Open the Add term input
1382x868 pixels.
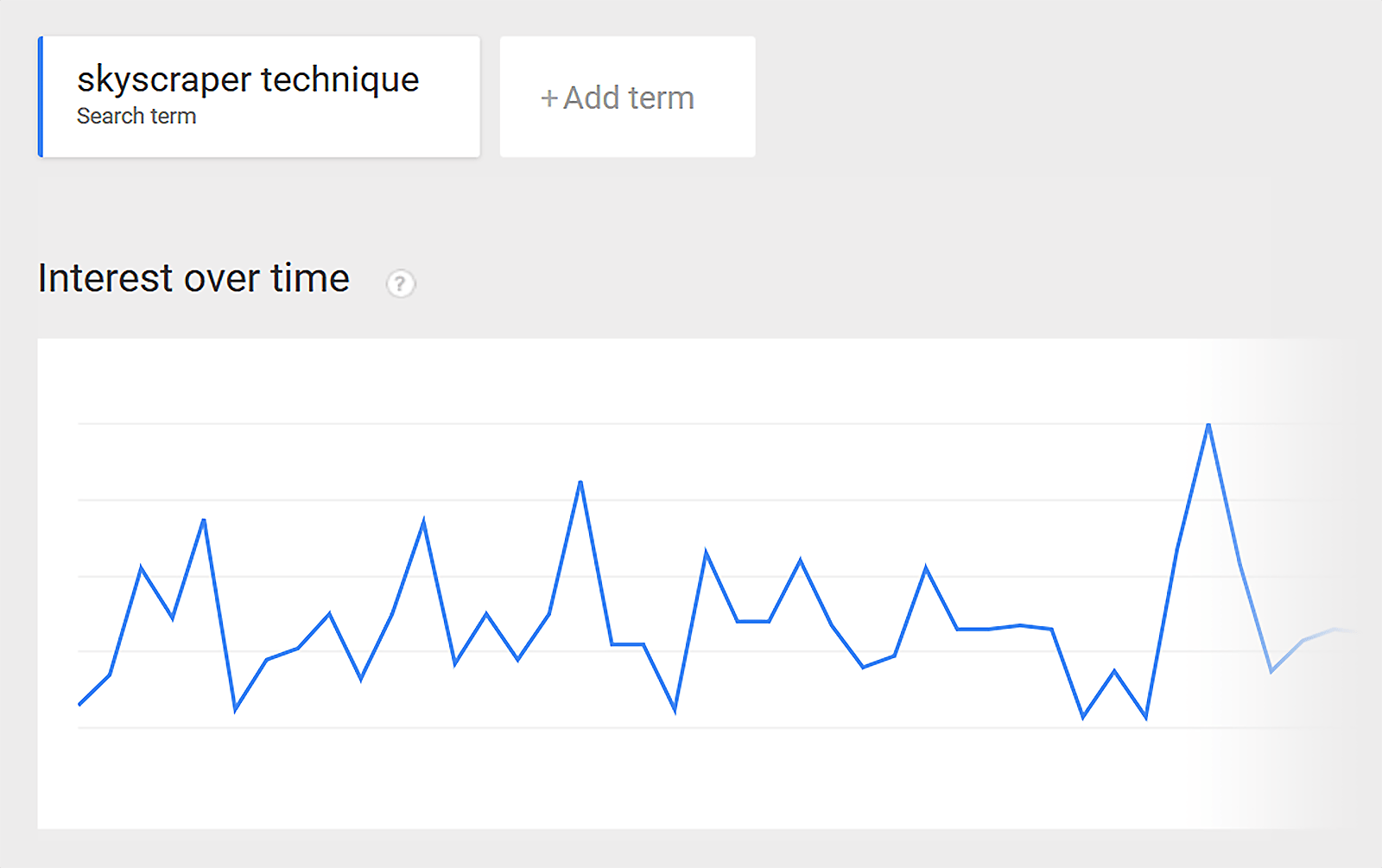pyautogui.click(x=627, y=98)
